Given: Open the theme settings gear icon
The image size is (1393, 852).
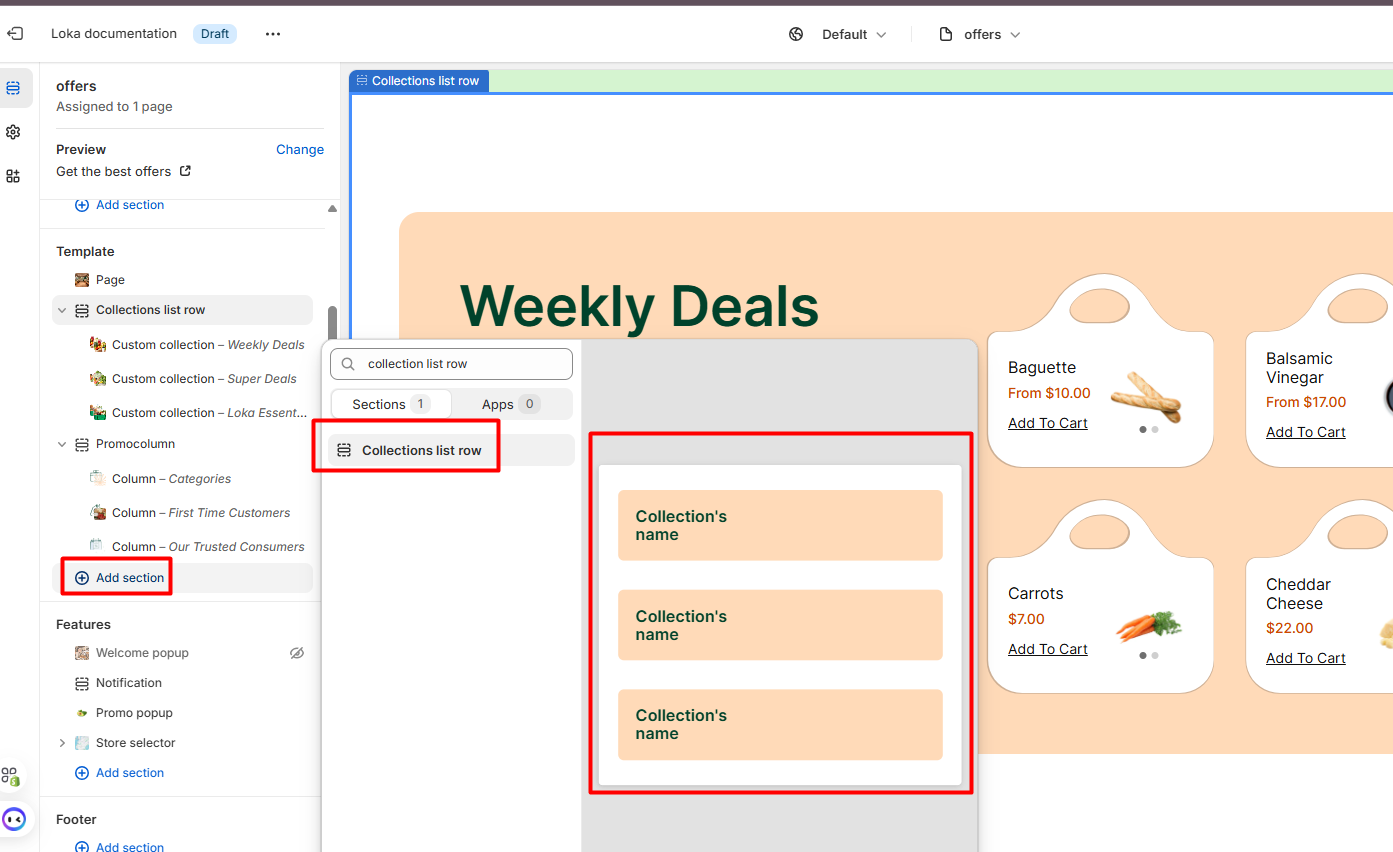Looking at the screenshot, I should [13, 132].
